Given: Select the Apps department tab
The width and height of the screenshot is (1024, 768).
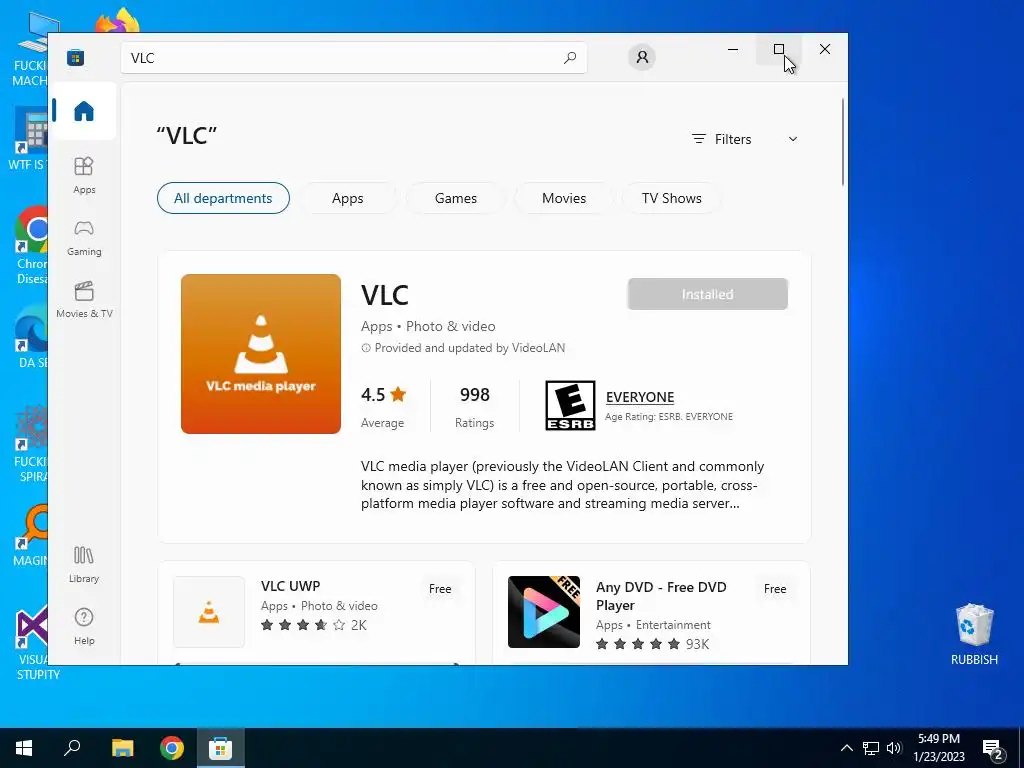Looking at the screenshot, I should pos(347,198).
